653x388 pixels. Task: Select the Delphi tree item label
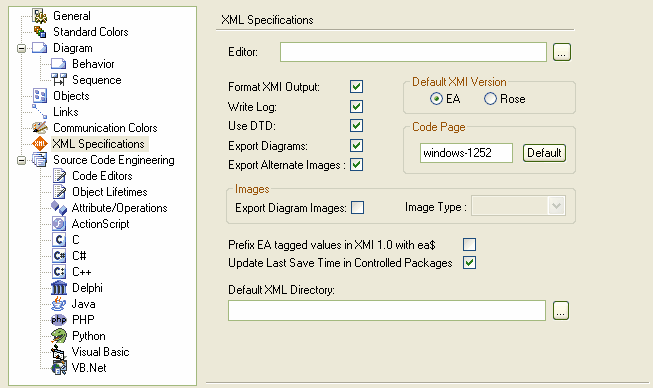[87, 288]
